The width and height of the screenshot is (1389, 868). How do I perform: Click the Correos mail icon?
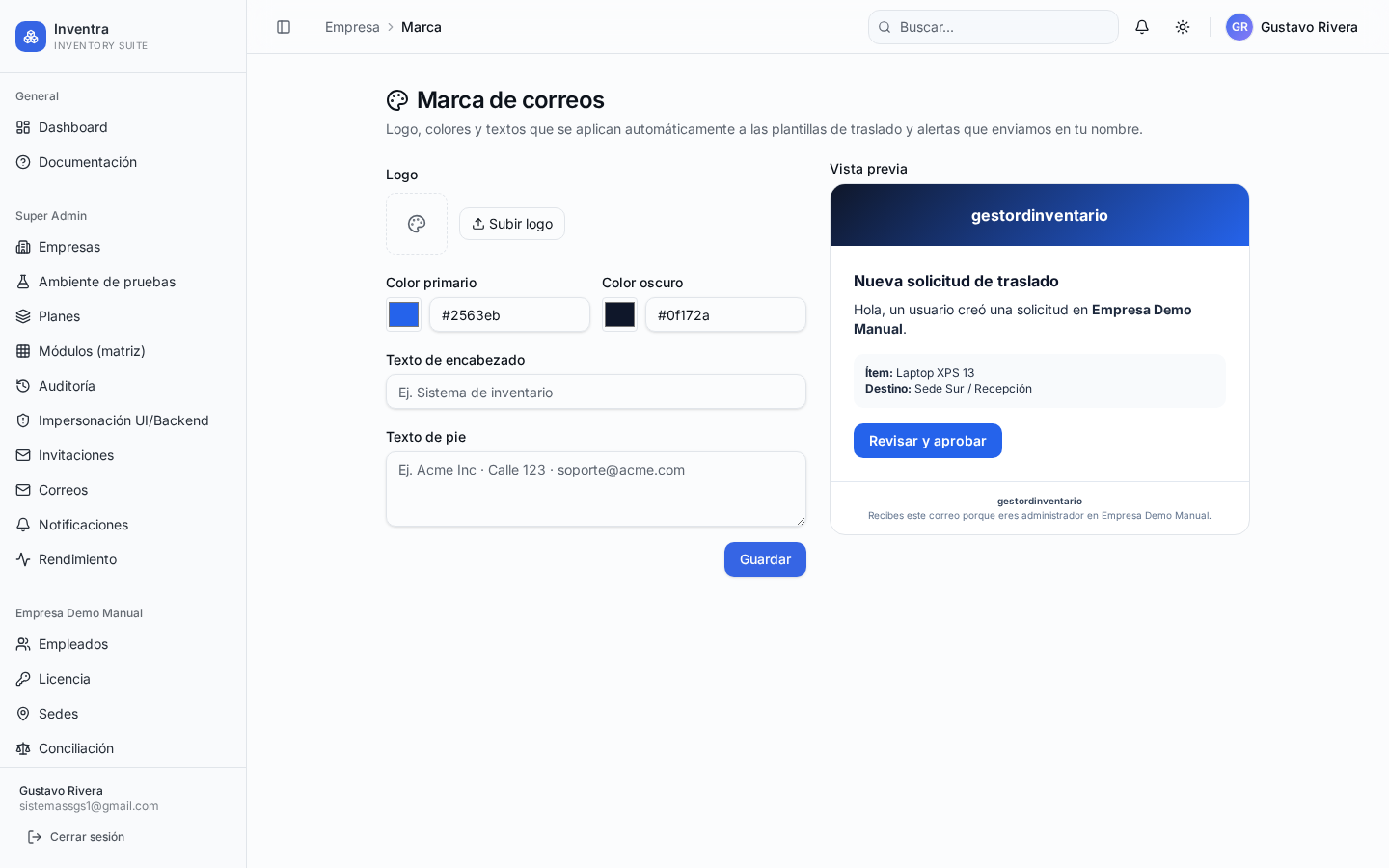(23, 490)
